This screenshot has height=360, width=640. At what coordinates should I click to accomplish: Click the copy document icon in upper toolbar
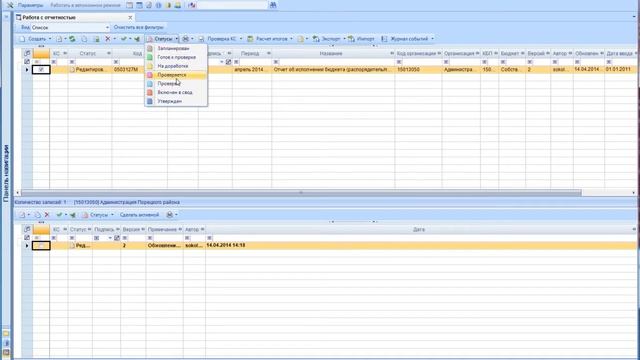(84, 39)
